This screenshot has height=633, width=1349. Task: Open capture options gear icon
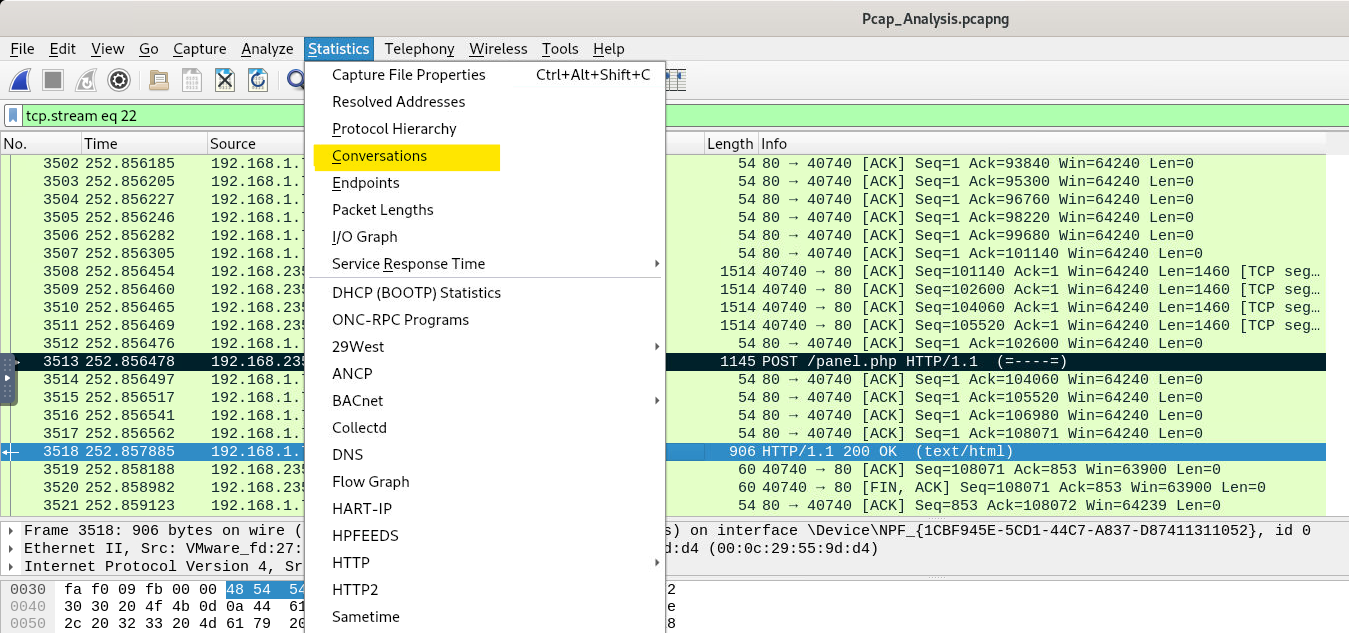[x=119, y=80]
